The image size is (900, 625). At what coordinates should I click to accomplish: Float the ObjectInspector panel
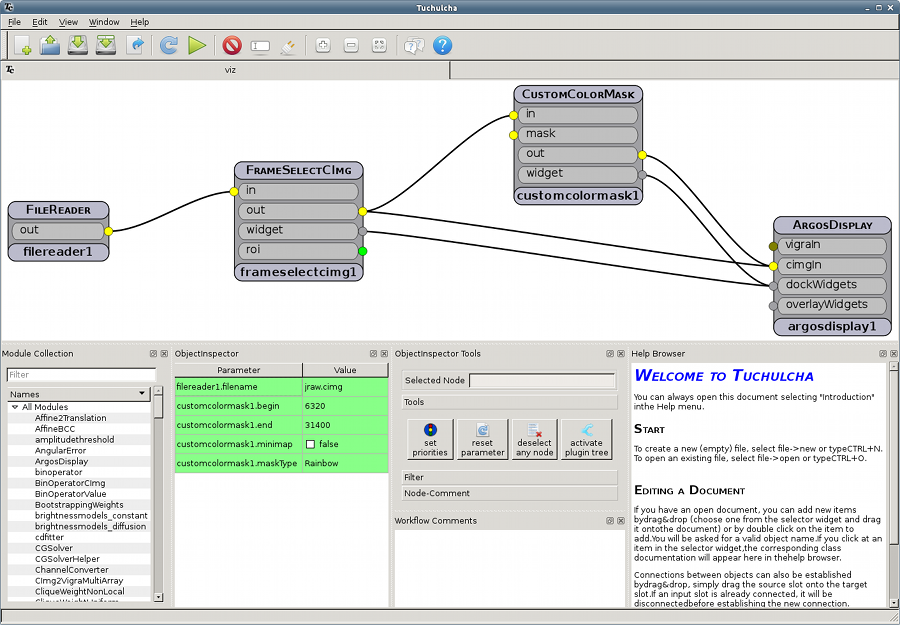pyautogui.click(x=373, y=354)
